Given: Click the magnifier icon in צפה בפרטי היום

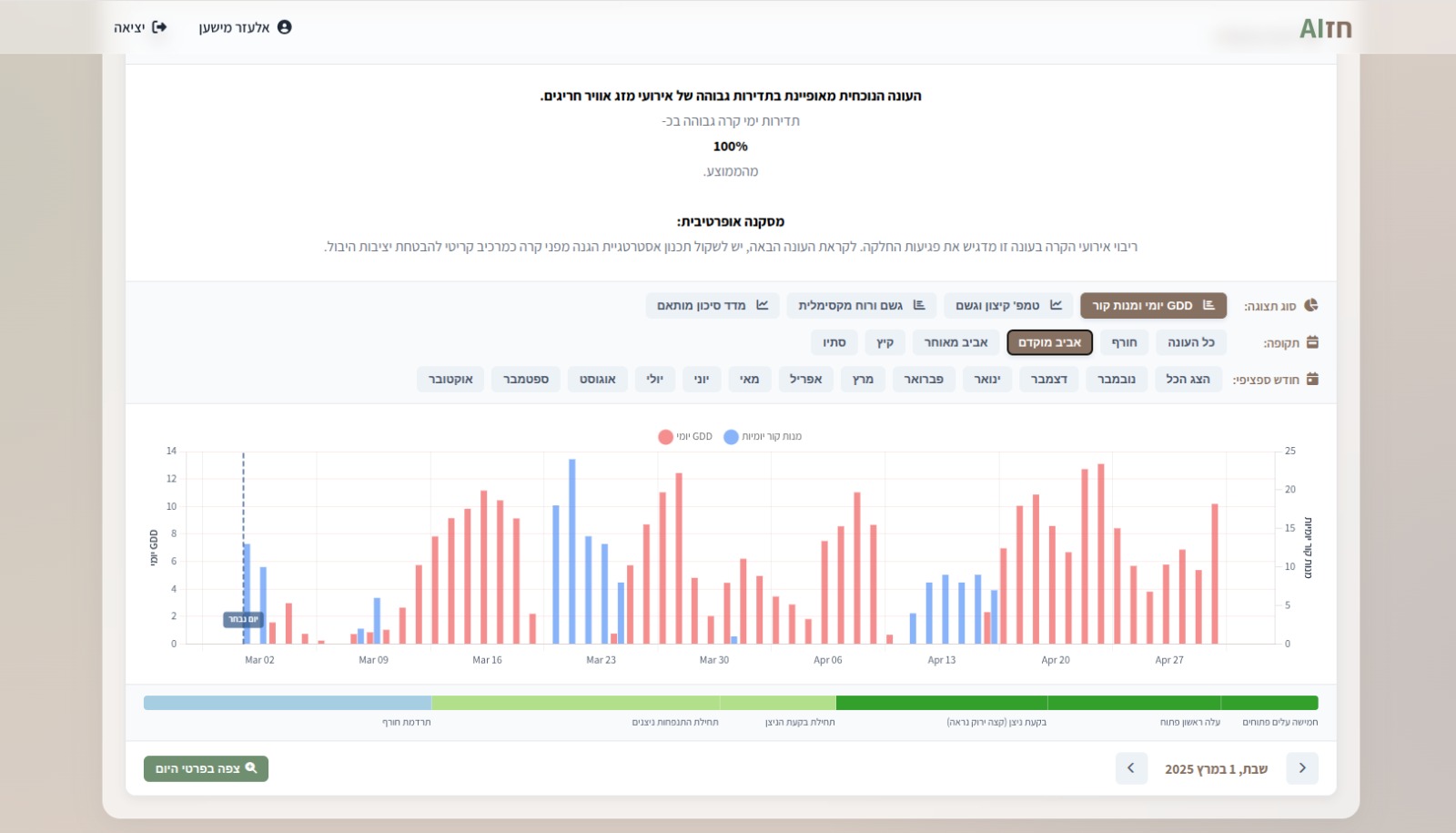Looking at the screenshot, I should pyautogui.click(x=251, y=768).
